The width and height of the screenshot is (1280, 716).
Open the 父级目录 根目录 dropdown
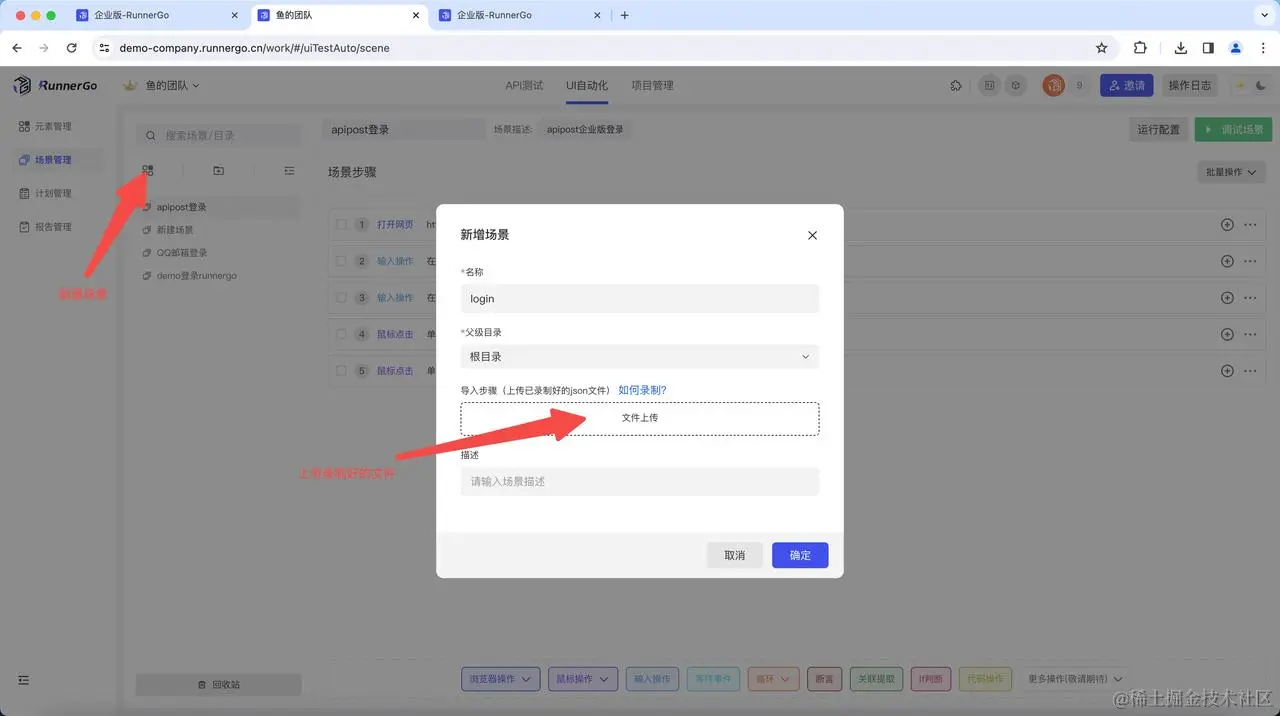640,357
